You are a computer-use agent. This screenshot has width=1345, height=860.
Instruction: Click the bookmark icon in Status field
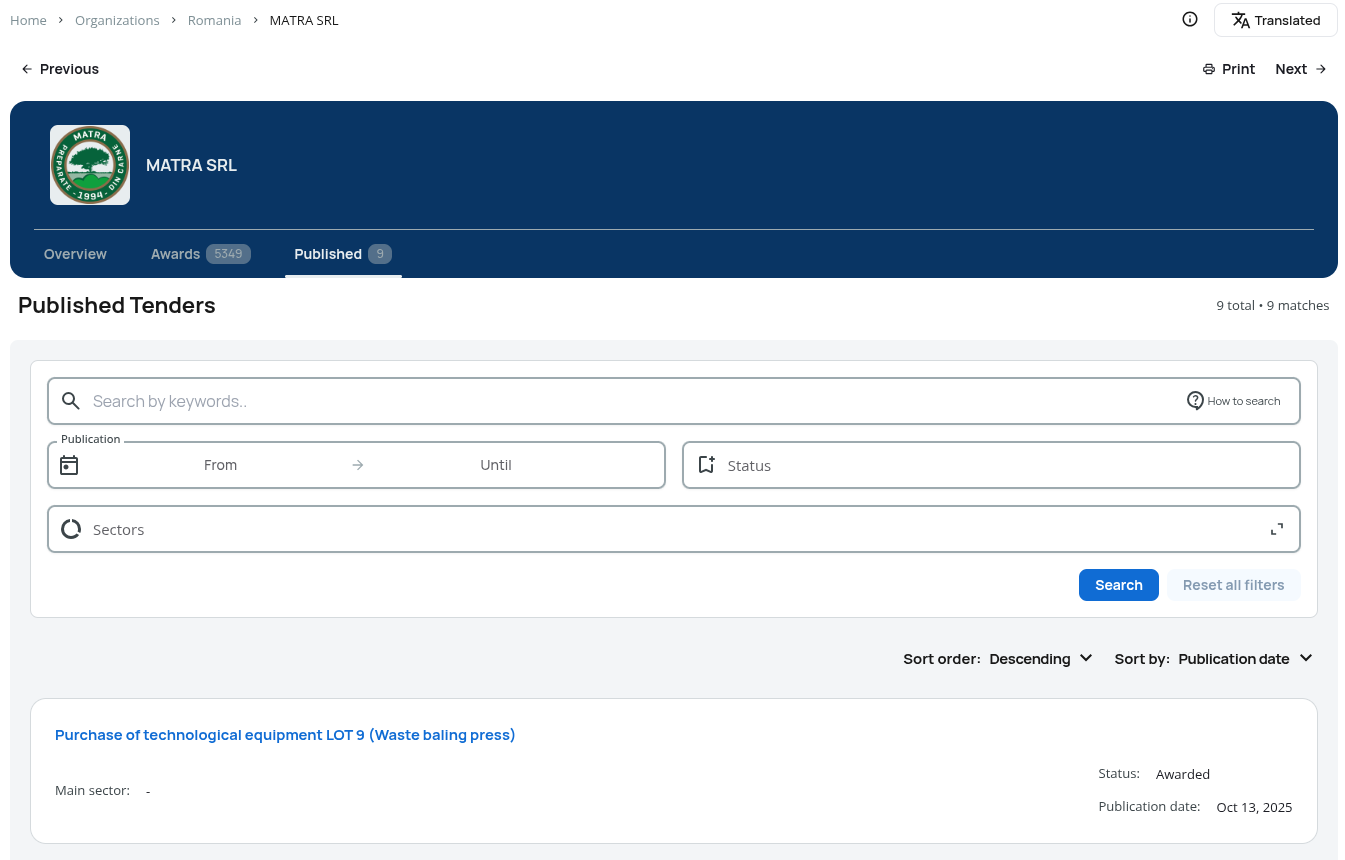click(x=706, y=465)
